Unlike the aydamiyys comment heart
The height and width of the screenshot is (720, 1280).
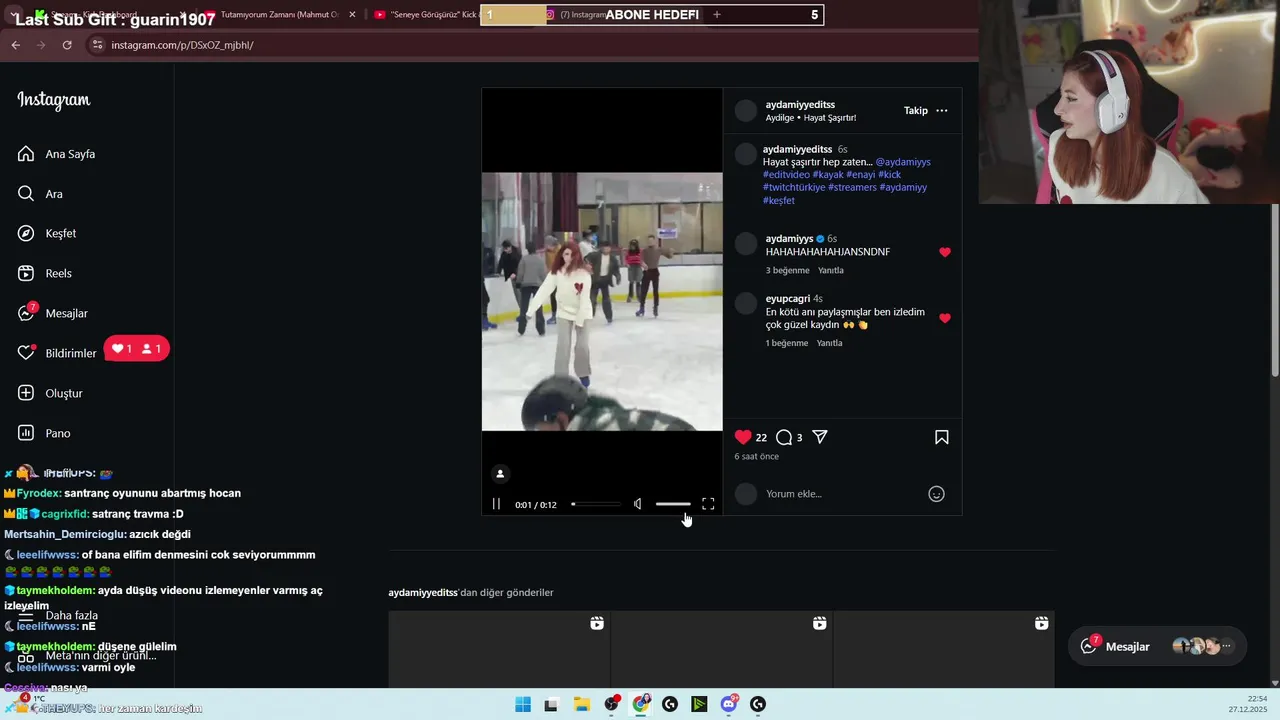pos(945,252)
